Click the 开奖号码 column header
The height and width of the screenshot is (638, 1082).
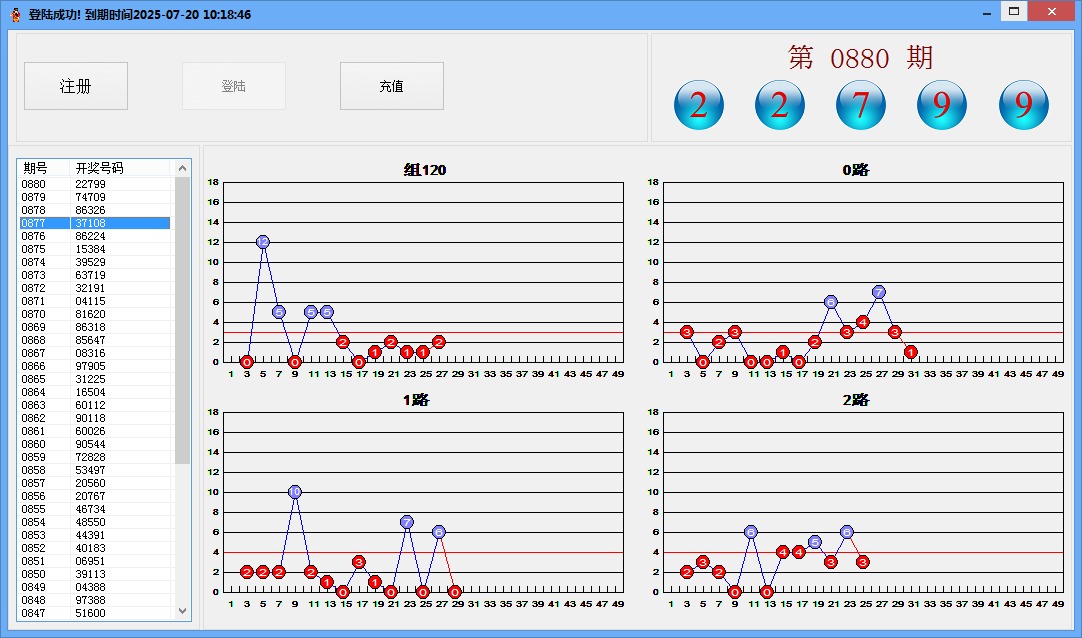pos(110,168)
